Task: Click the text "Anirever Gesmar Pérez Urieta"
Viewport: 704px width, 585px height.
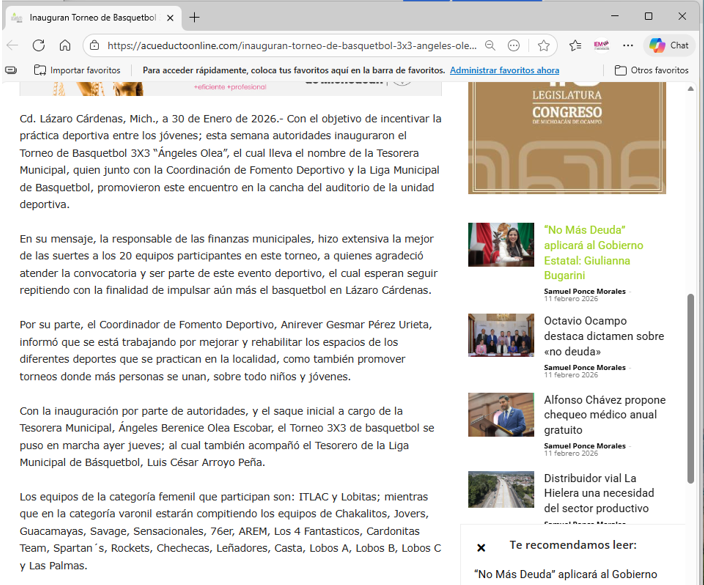Action: pos(355,325)
